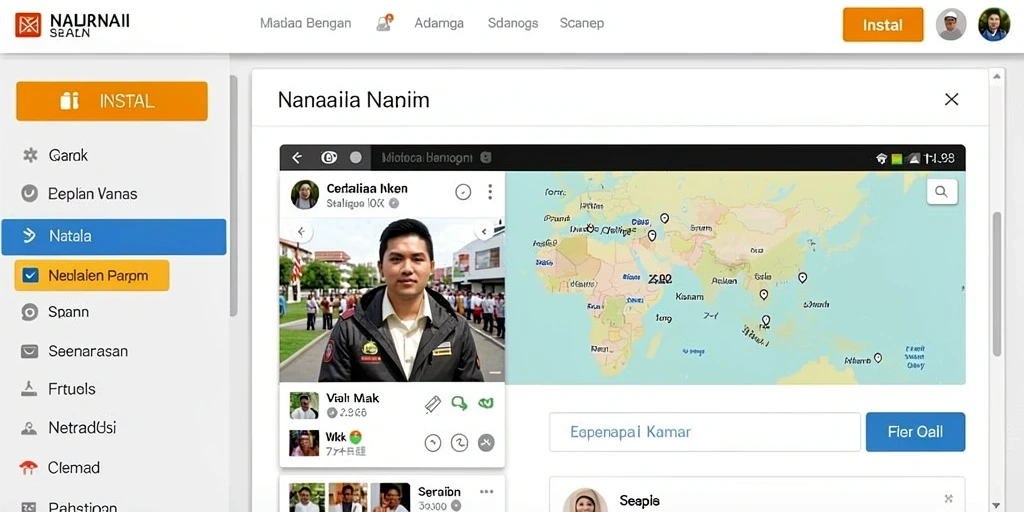Dismiss the Seapls card using its x

coord(949,499)
